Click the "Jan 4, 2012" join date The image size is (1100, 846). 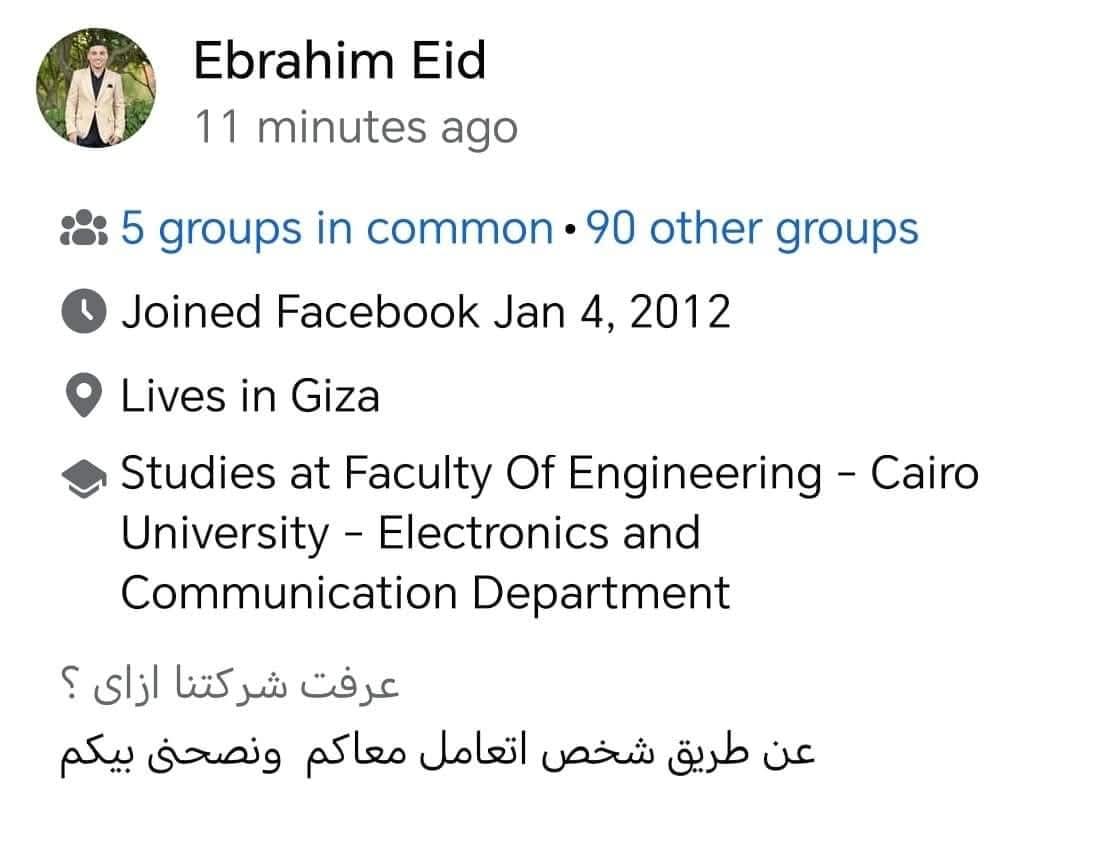coord(611,312)
